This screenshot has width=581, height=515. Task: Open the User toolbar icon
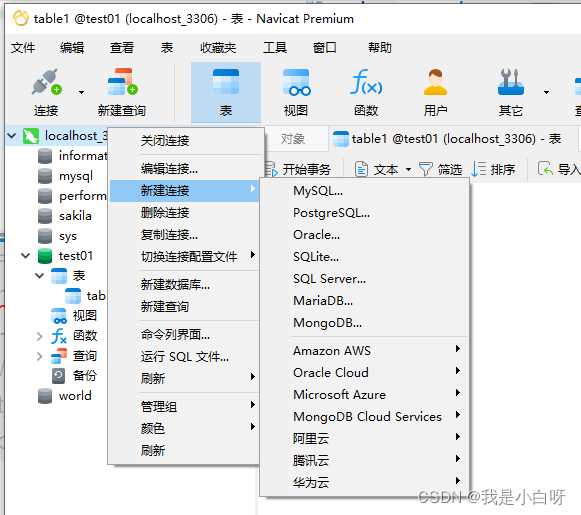pos(435,82)
